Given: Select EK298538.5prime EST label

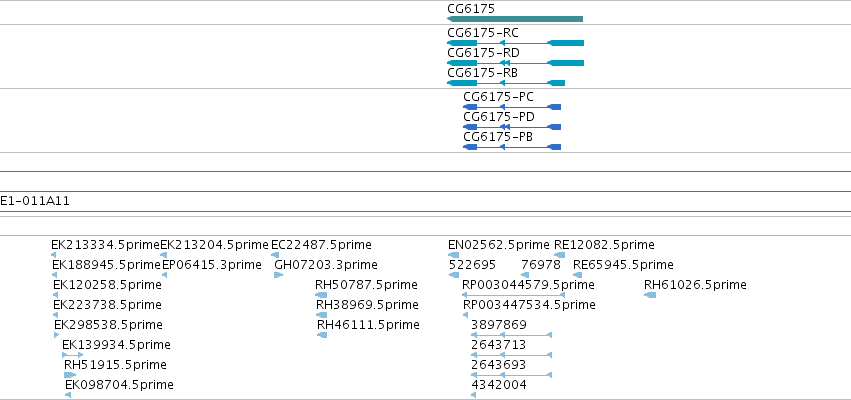Looking at the screenshot, I should [108, 325].
